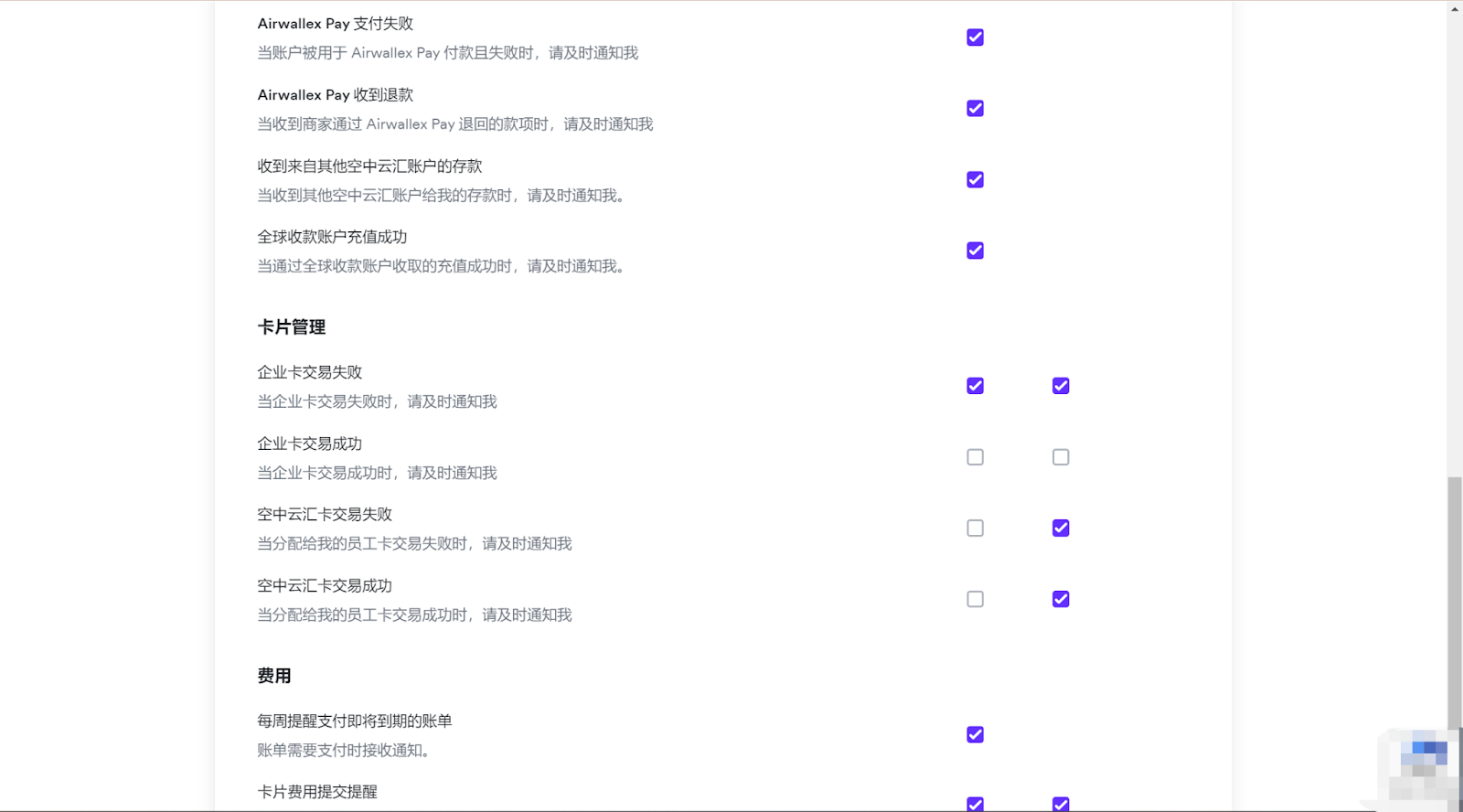Enable right checkbox for 企业卡交易成功

1061,457
